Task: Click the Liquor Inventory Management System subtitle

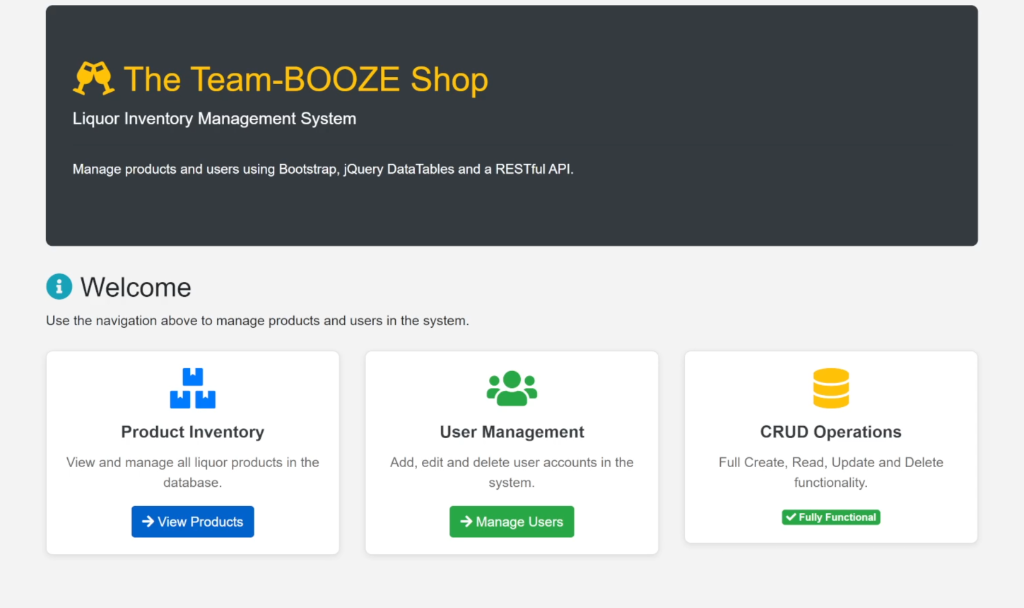Action: (214, 118)
